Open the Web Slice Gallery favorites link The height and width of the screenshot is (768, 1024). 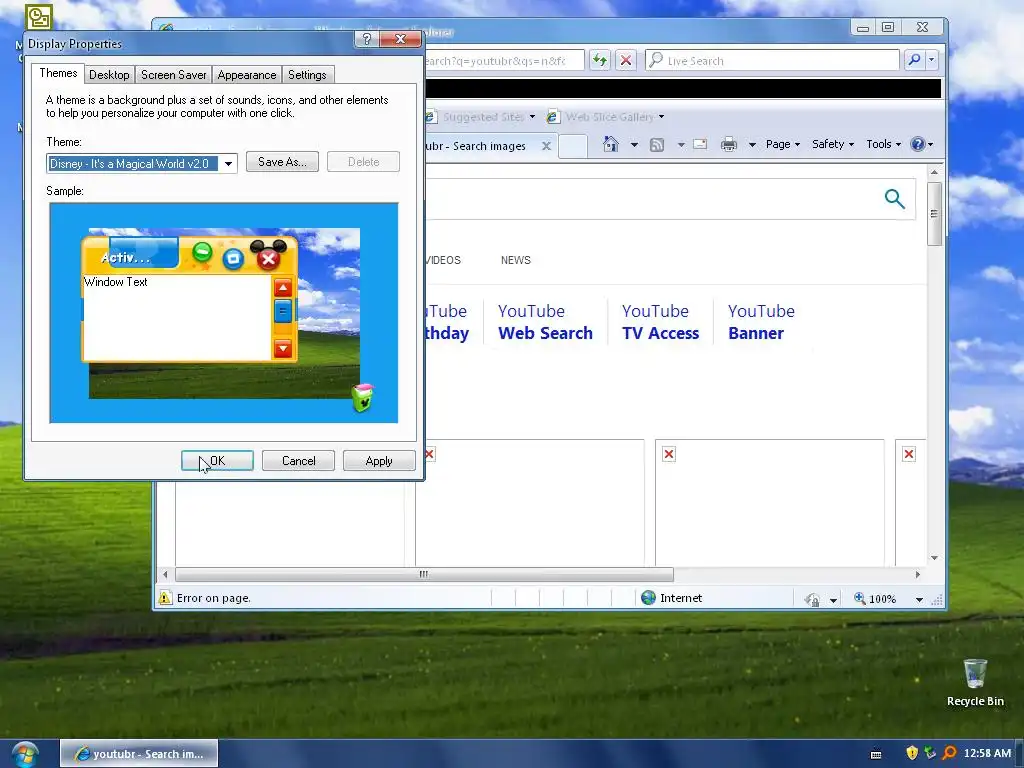600,117
